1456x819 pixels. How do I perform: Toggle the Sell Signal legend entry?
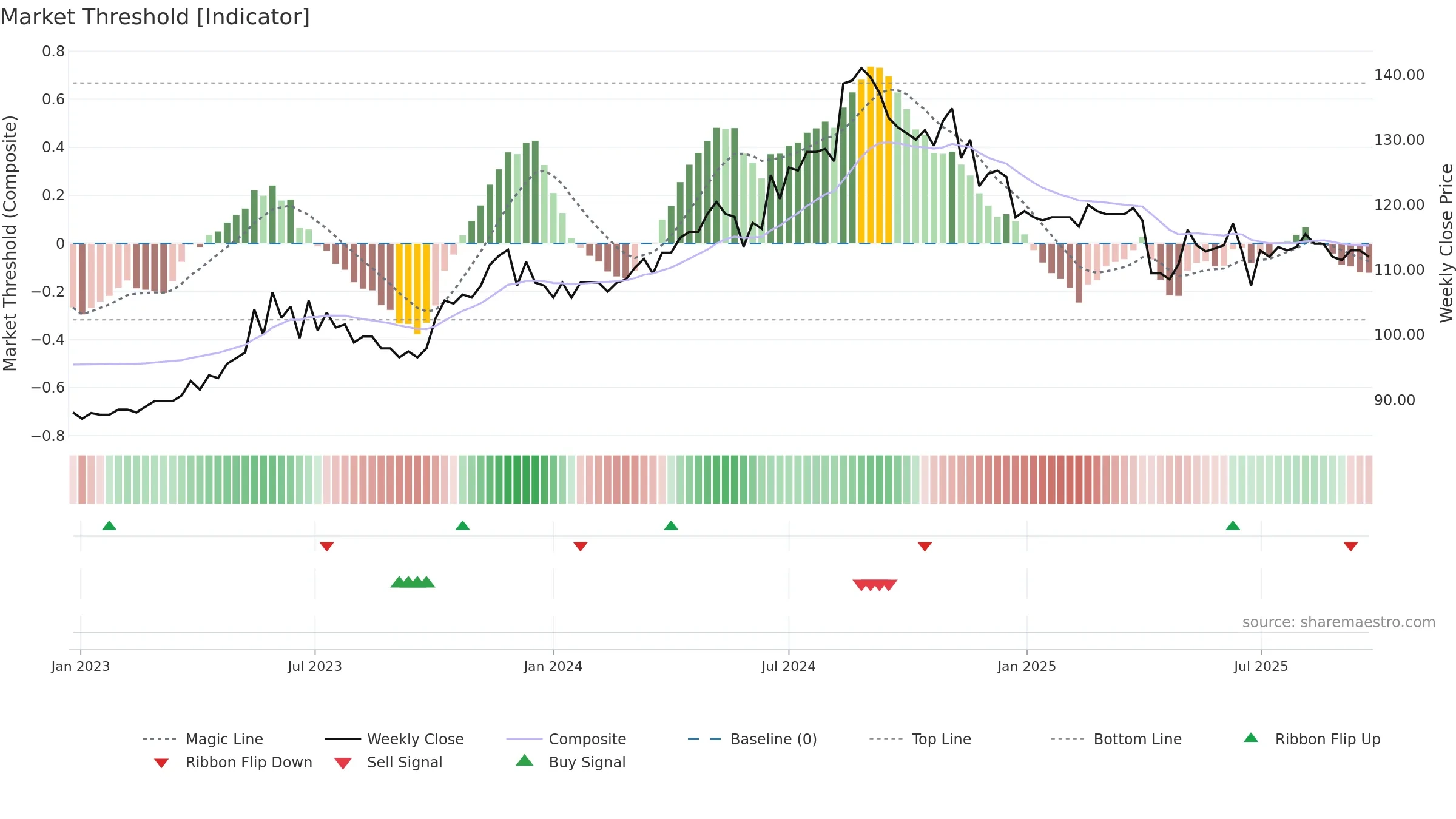[388, 762]
